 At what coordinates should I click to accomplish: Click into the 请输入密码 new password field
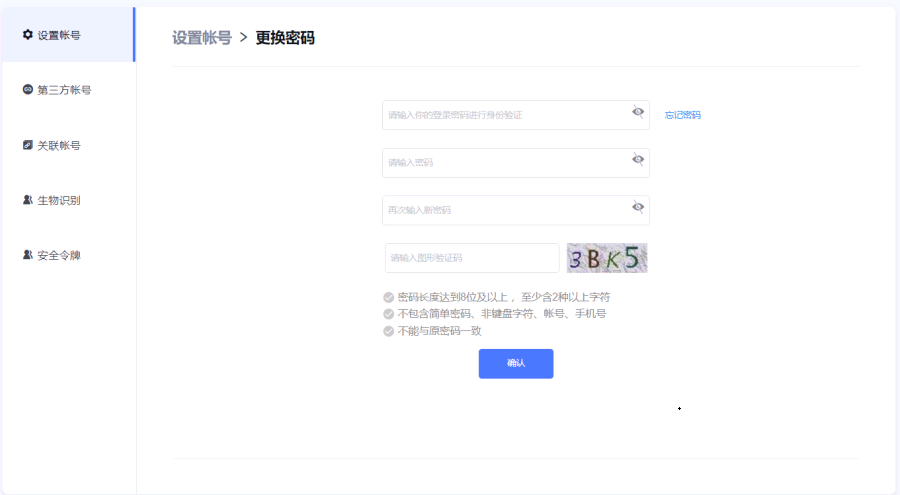tap(505, 163)
